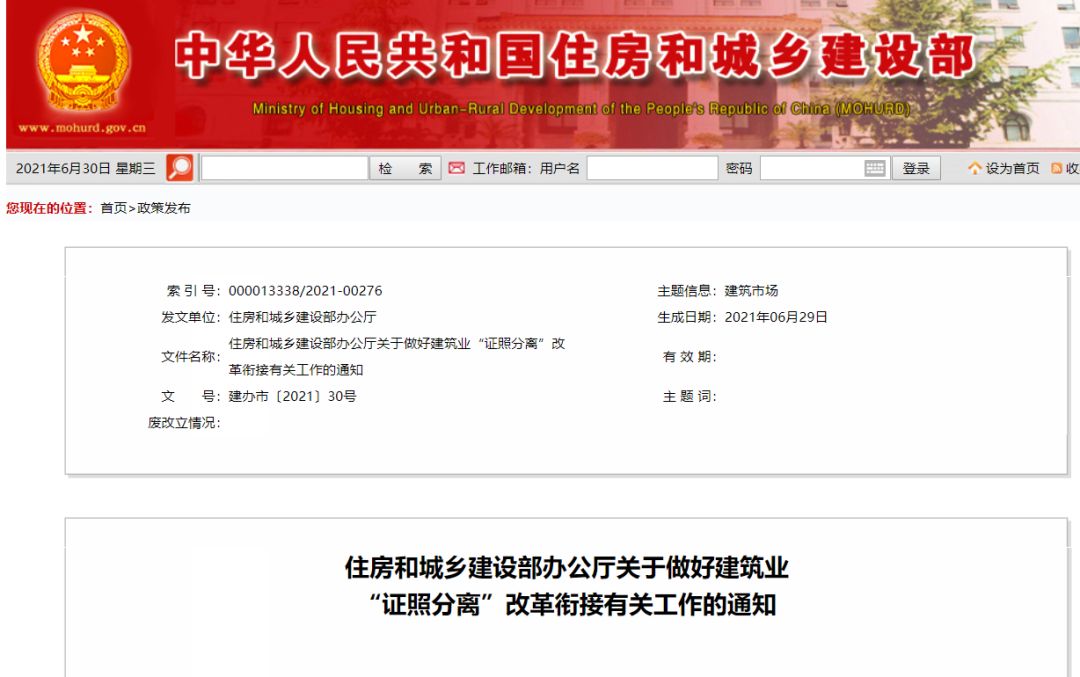1080x677 pixels.
Task: Click the 登录 login button
Action: coord(916,168)
